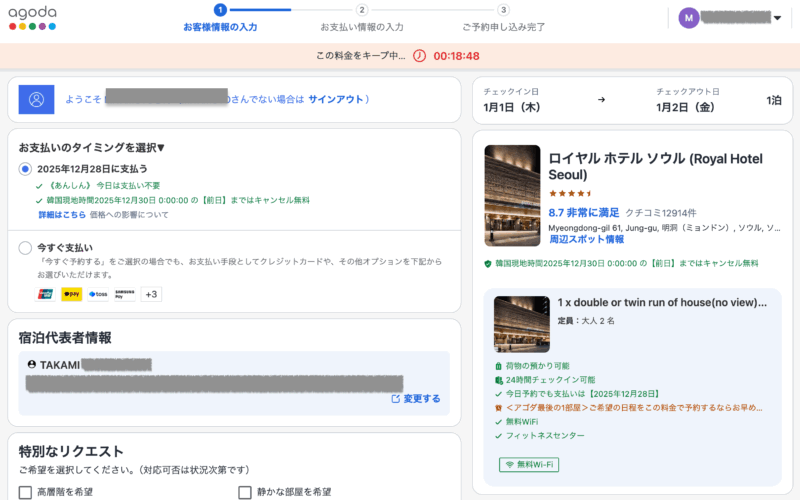
Task: Open 詳細はこちら link
Action: tap(62, 215)
